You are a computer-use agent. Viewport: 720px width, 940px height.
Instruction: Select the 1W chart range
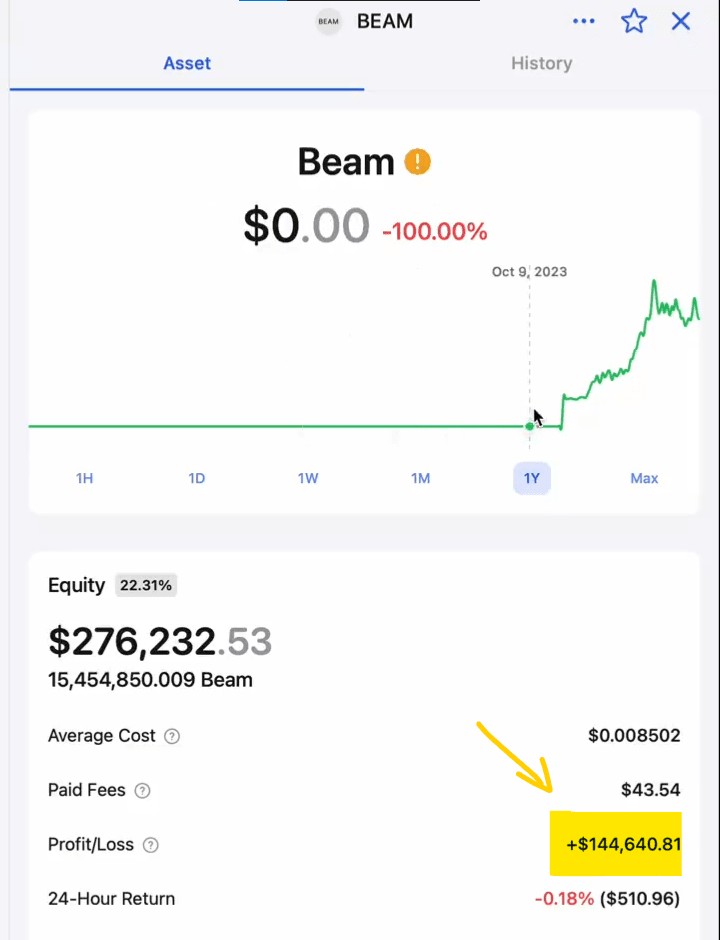[x=308, y=478]
